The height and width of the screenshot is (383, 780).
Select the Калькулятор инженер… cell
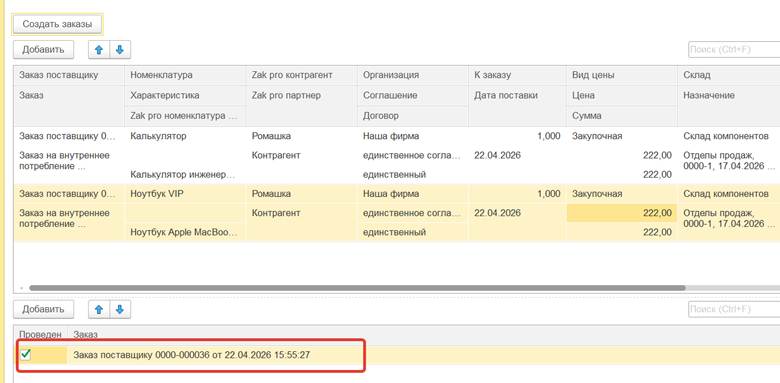(185, 175)
